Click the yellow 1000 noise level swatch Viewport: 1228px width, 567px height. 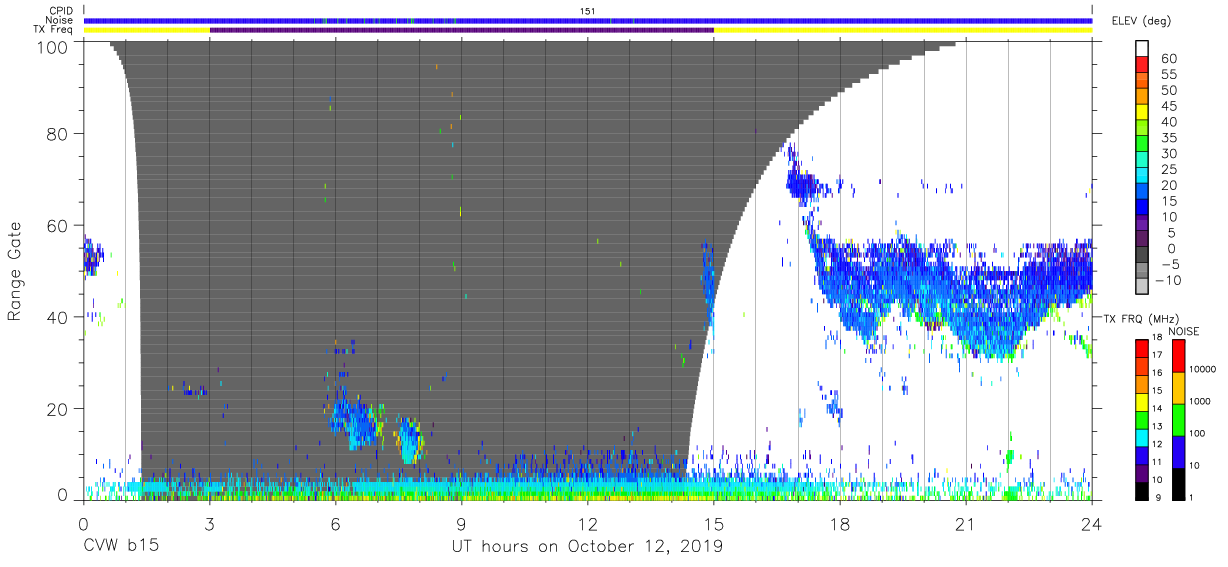1177,389
